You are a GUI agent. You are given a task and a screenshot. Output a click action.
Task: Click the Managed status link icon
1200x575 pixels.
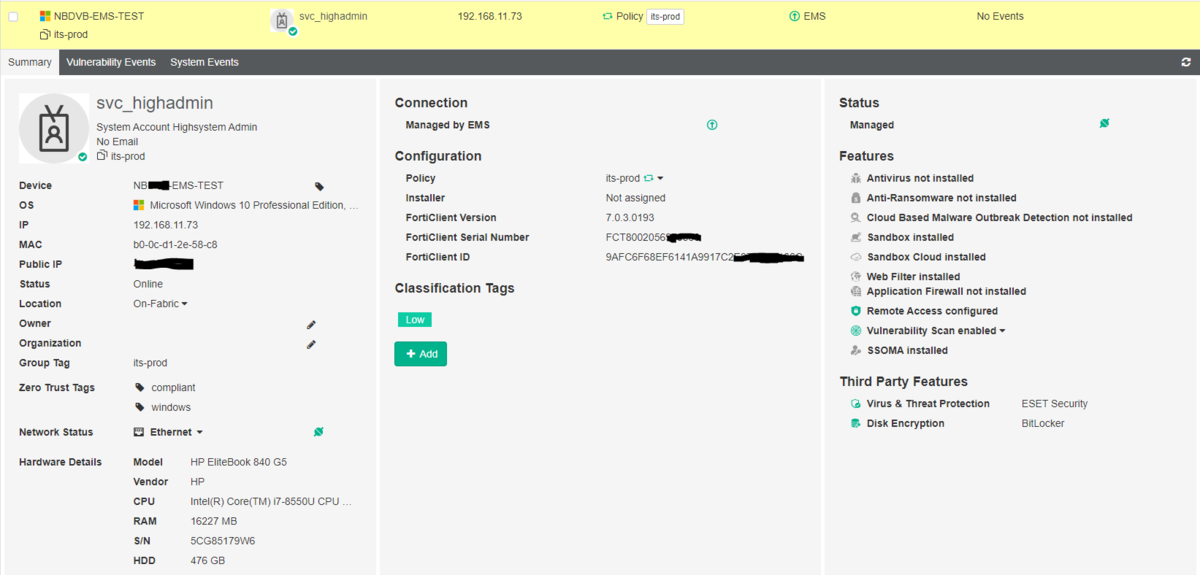pyautogui.click(x=1104, y=124)
